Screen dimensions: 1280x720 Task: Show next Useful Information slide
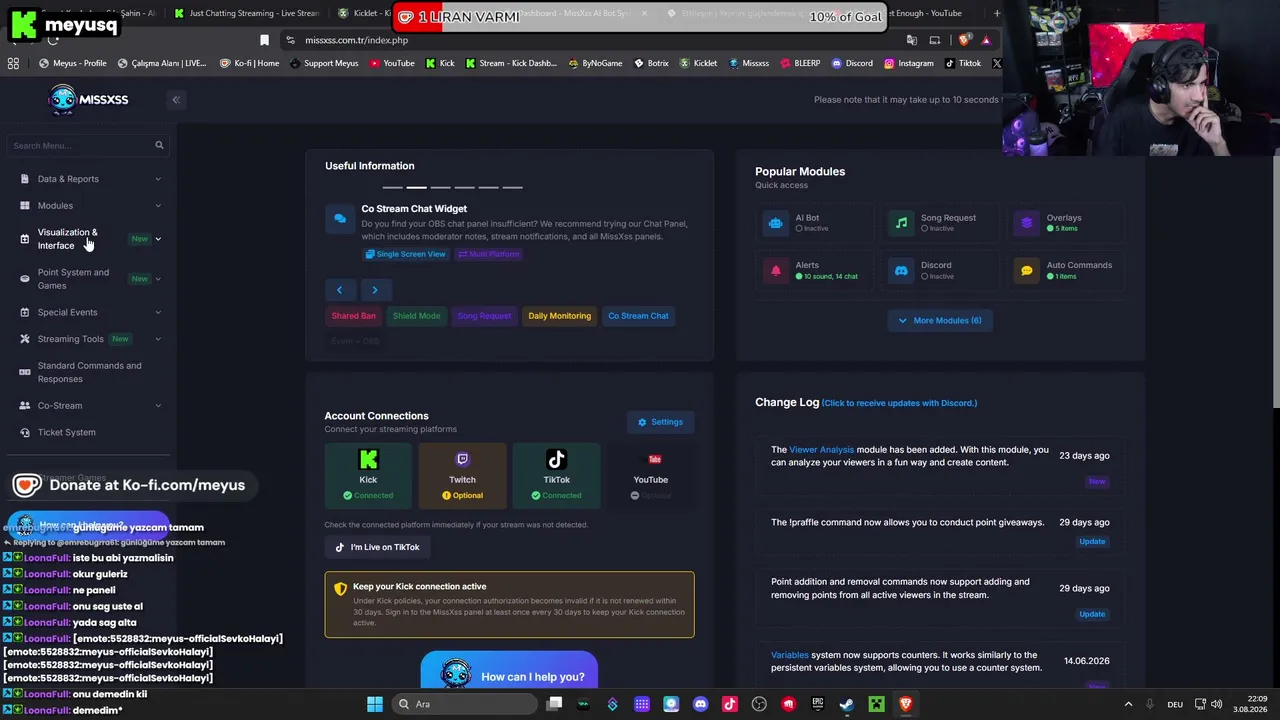tap(375, 290)
